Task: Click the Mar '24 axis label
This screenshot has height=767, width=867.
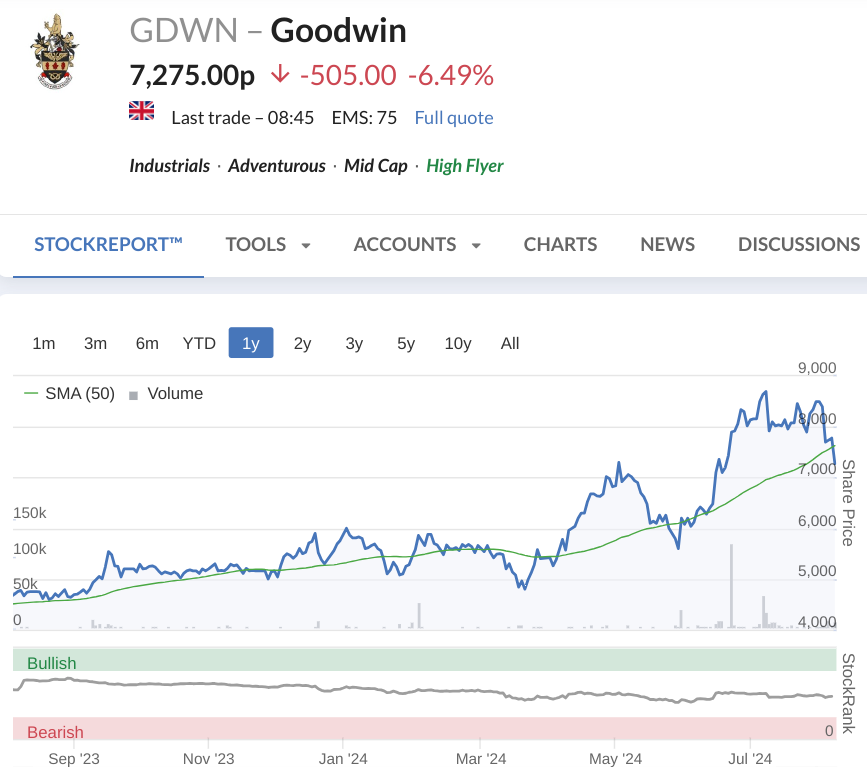Action: tap(480, 758)
